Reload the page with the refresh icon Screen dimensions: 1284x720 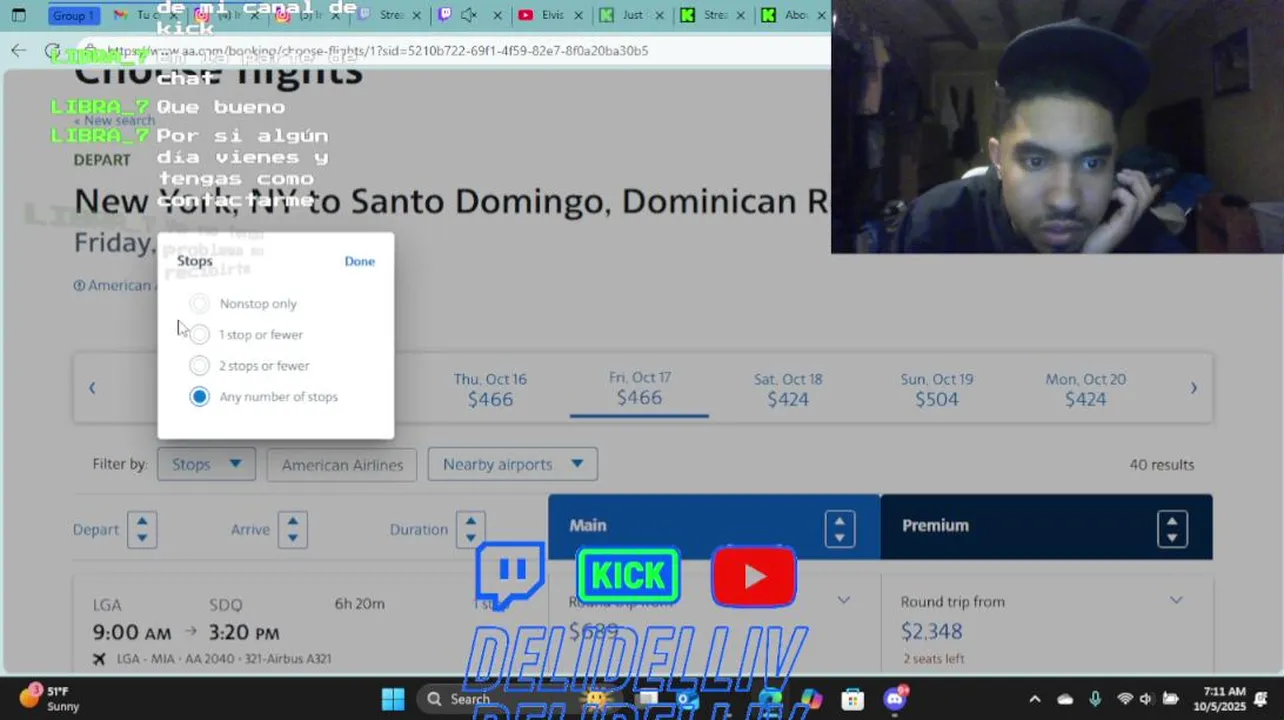click(x=52, y=50)
